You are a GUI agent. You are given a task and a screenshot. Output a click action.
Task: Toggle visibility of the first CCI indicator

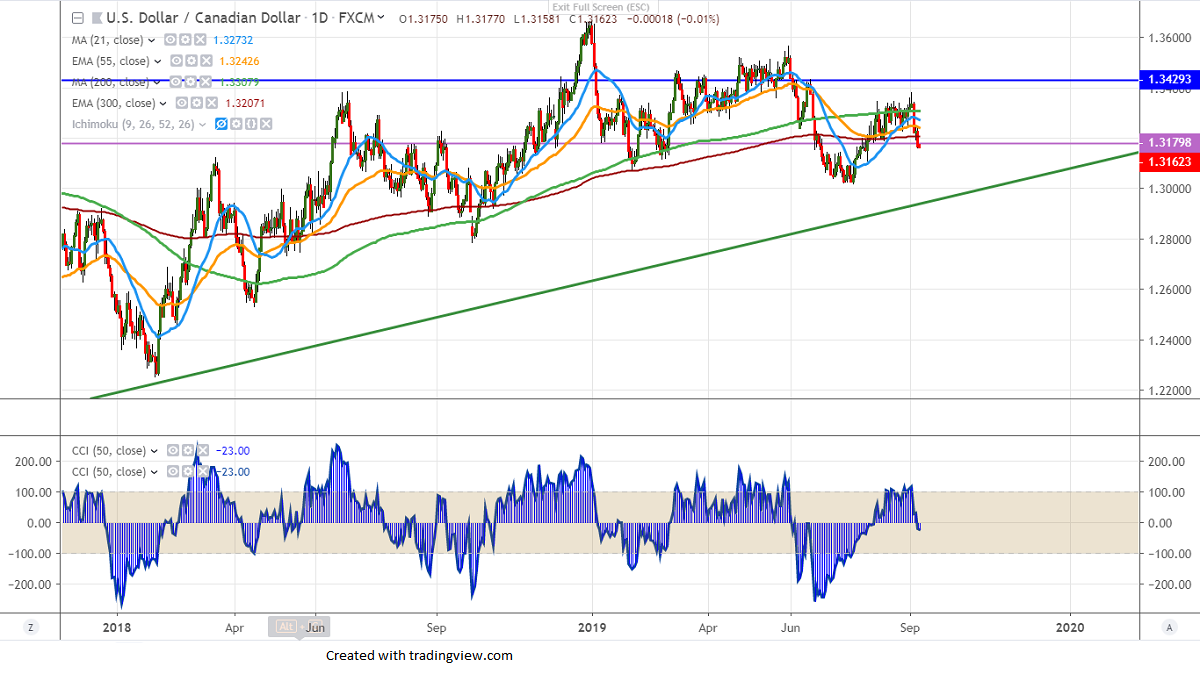171,451
